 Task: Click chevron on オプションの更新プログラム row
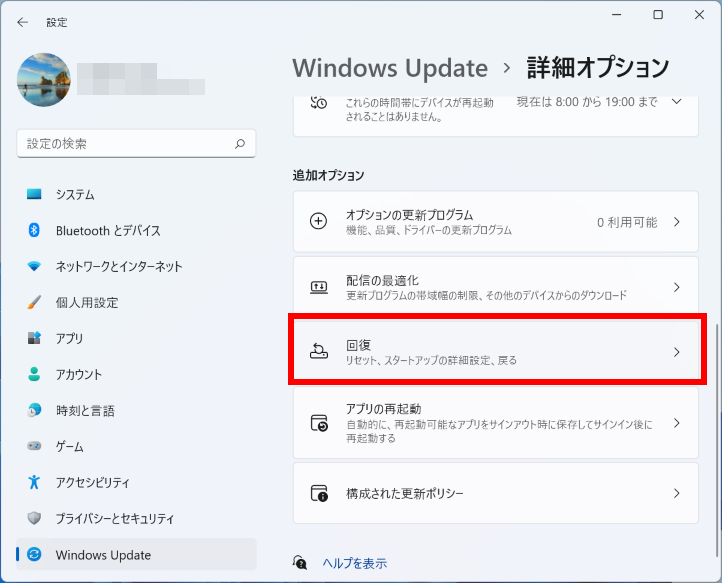click(x=676, y=222)
